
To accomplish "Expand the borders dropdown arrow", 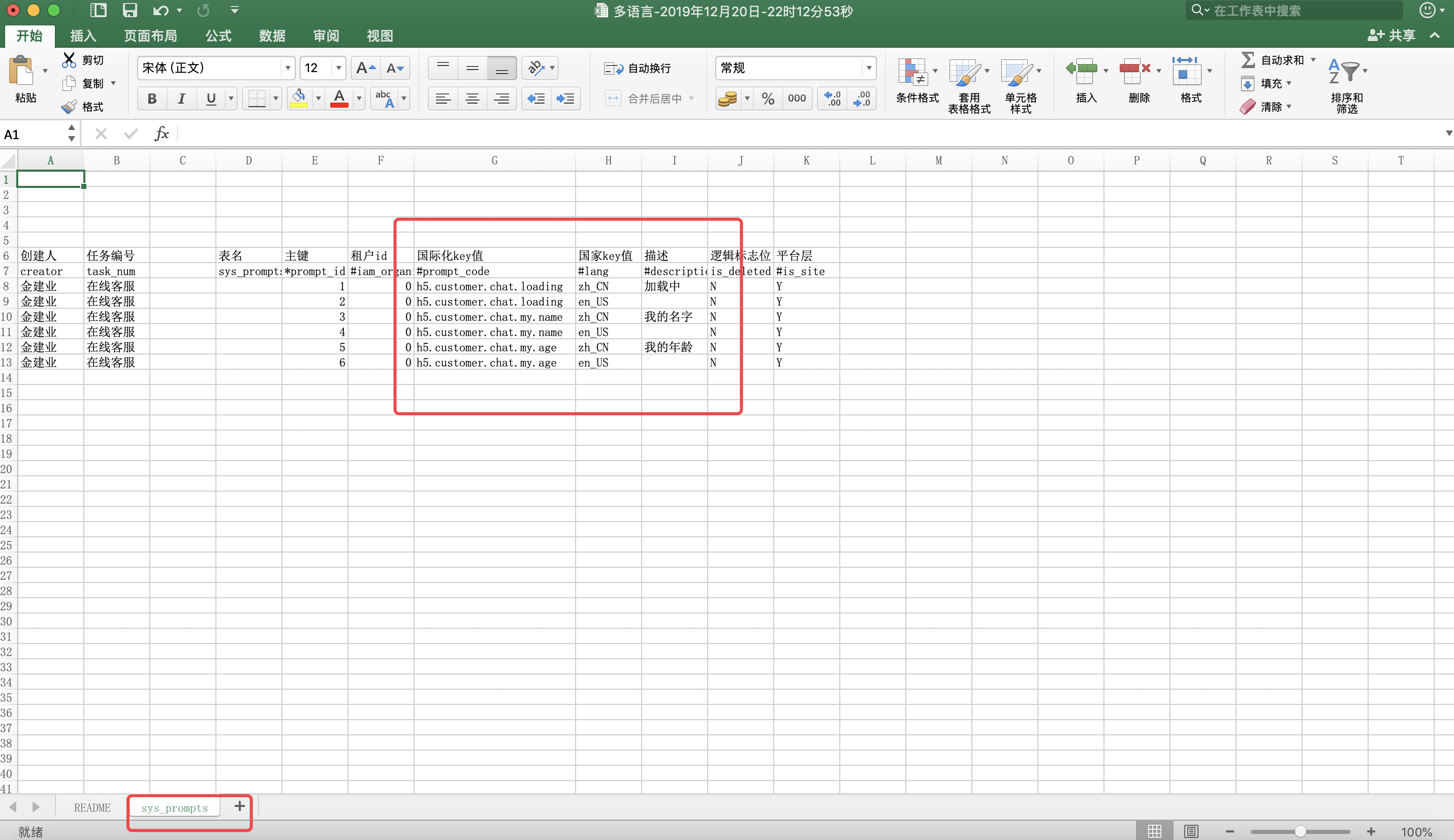I will (276, 99).
